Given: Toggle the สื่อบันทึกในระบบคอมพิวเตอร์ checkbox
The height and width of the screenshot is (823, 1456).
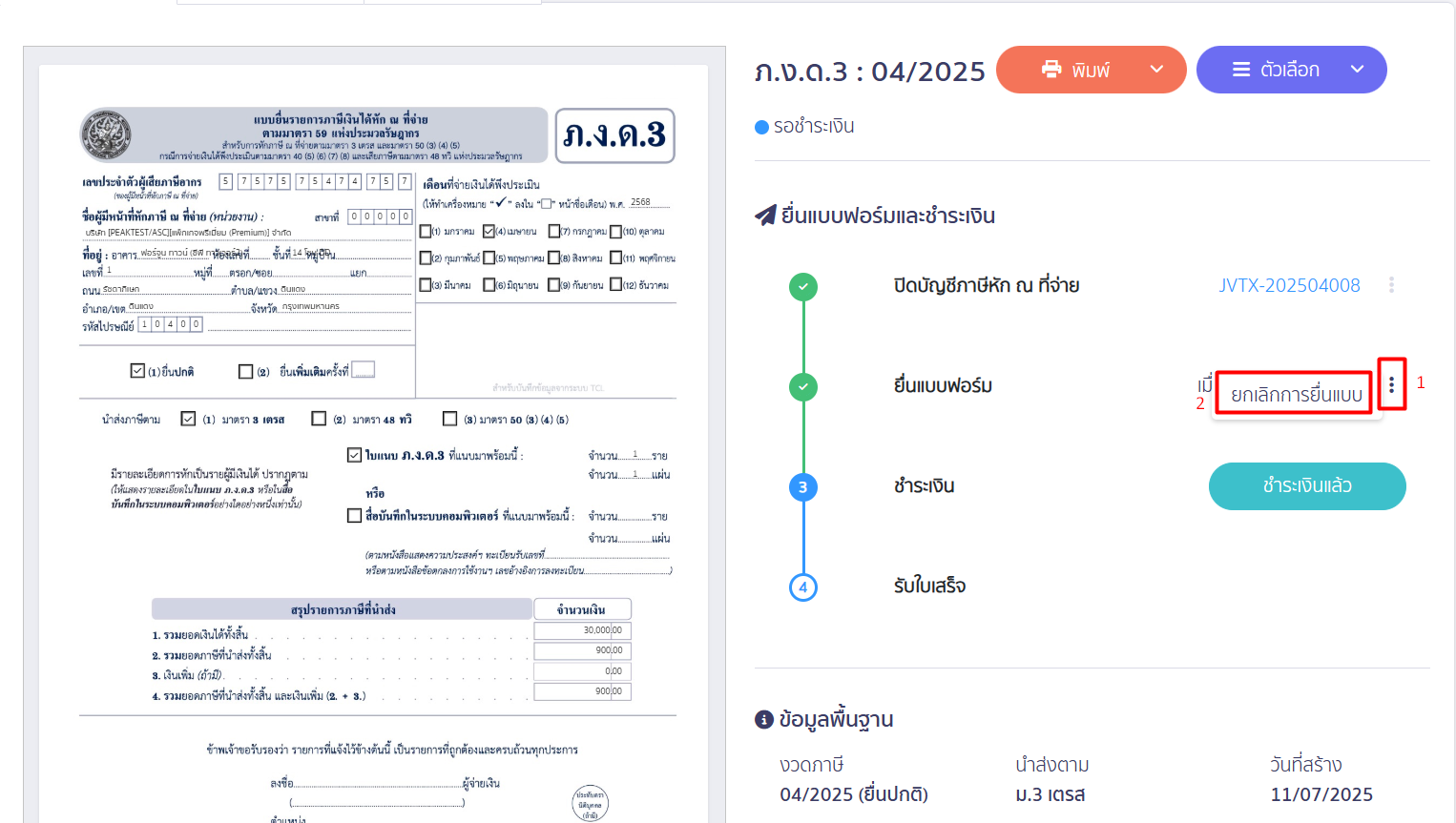Looking at the screenshot, I should (x=354, y=515).
